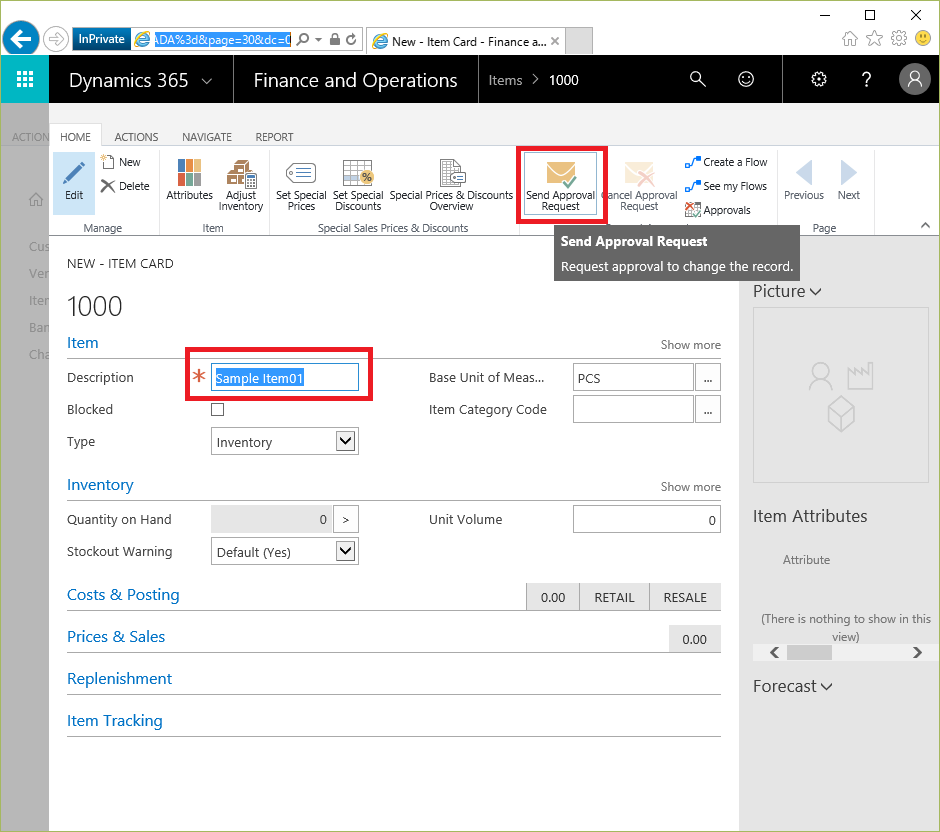Viewport: 940px width, 832px height.
Task: Expand the Forecast section
Action: [793, 686]
